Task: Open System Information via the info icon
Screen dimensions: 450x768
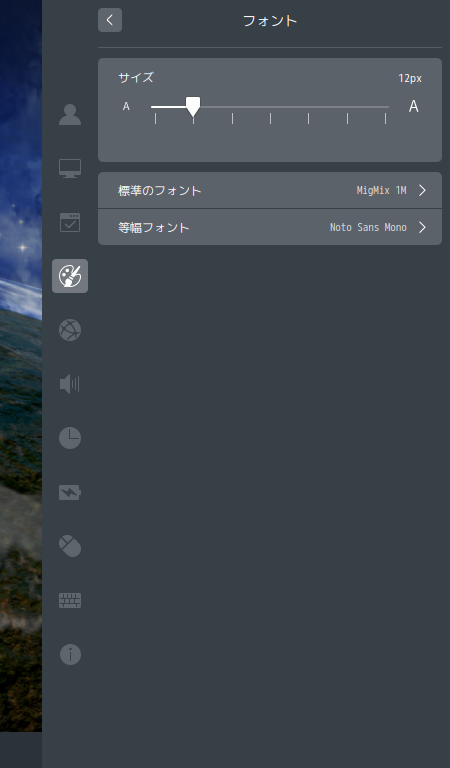Action: (70, 654)
